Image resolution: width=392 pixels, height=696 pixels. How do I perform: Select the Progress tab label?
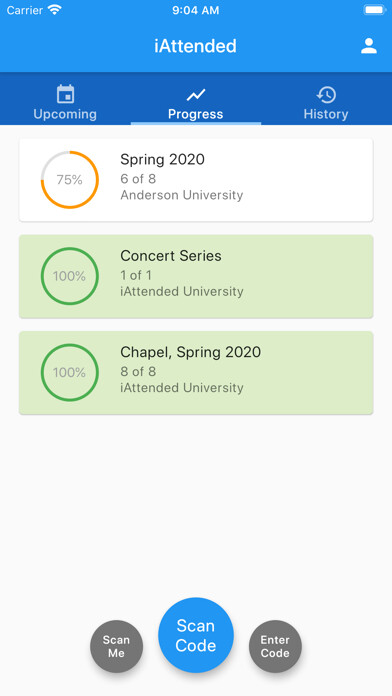(196, 114)
